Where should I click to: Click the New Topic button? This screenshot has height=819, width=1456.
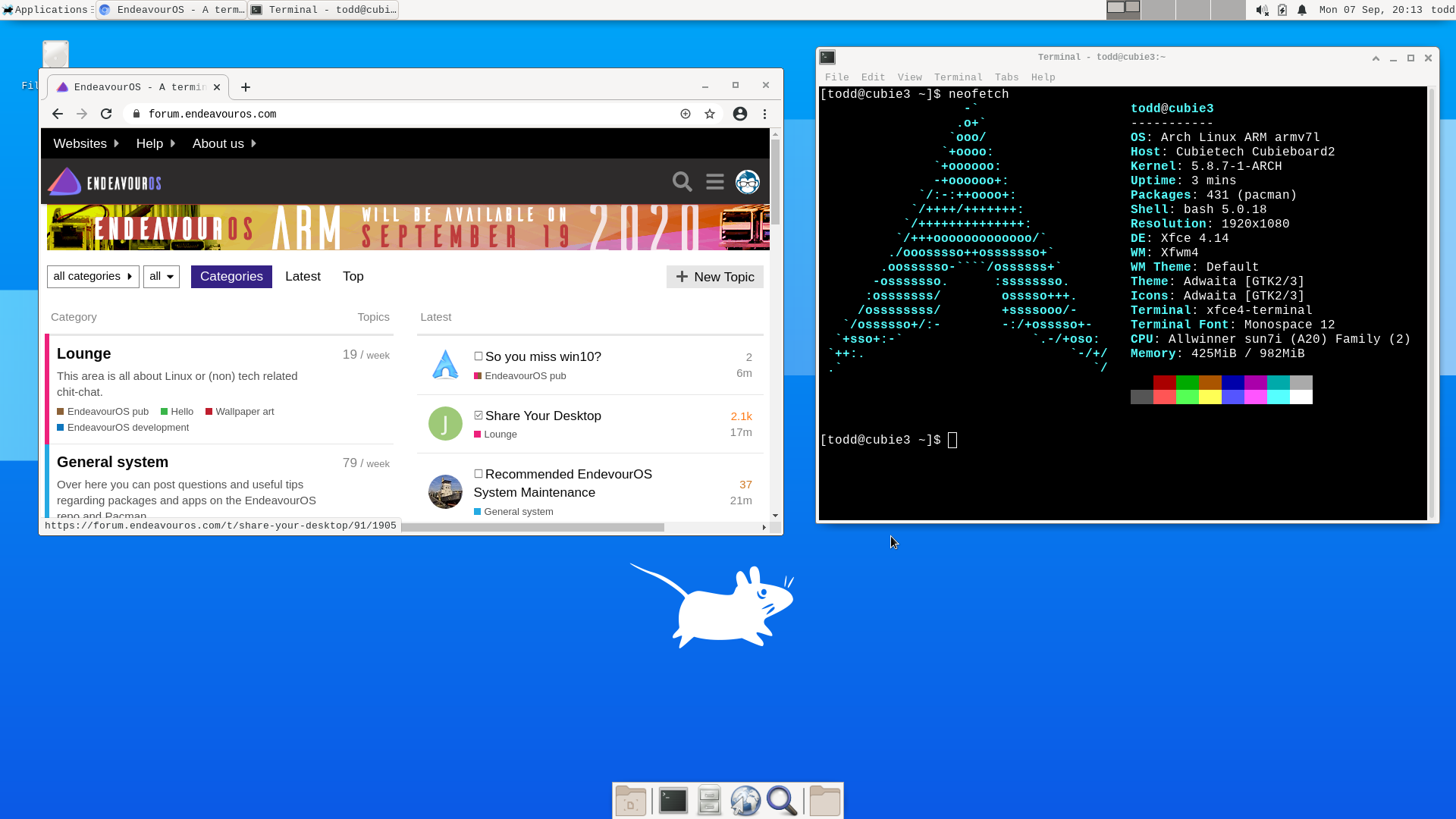[x=714, y=277]
